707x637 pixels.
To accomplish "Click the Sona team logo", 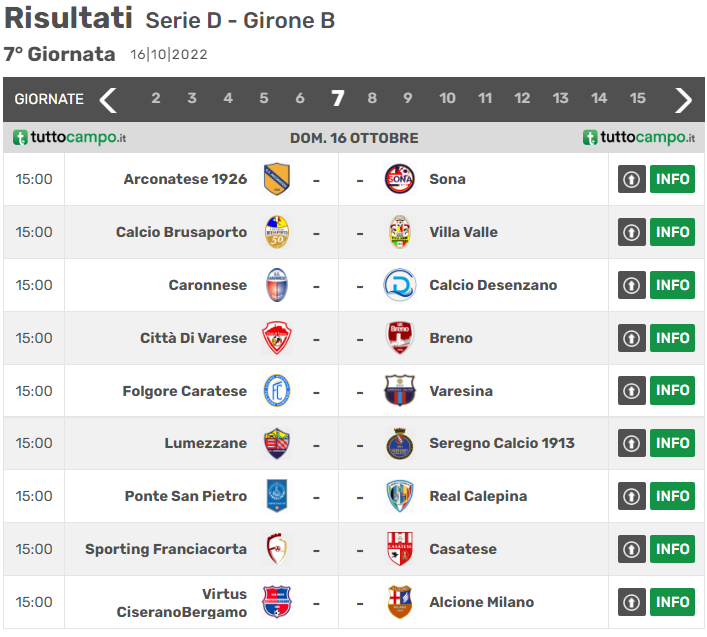I will tap(399, 179).
